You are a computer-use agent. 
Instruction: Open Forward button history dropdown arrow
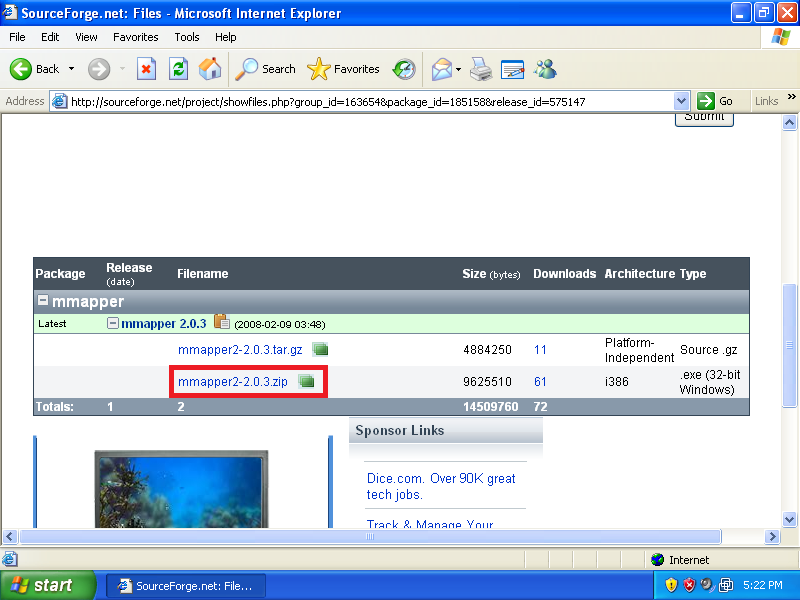[x=122, y=69]
